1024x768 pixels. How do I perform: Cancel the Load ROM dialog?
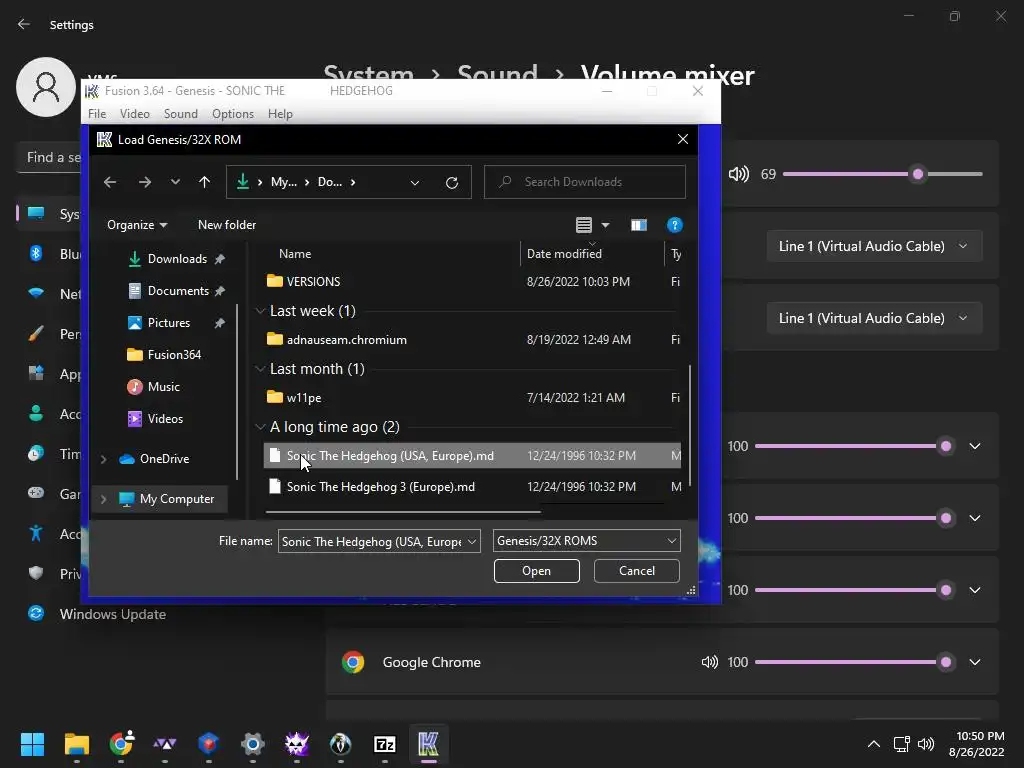[637, 571]
